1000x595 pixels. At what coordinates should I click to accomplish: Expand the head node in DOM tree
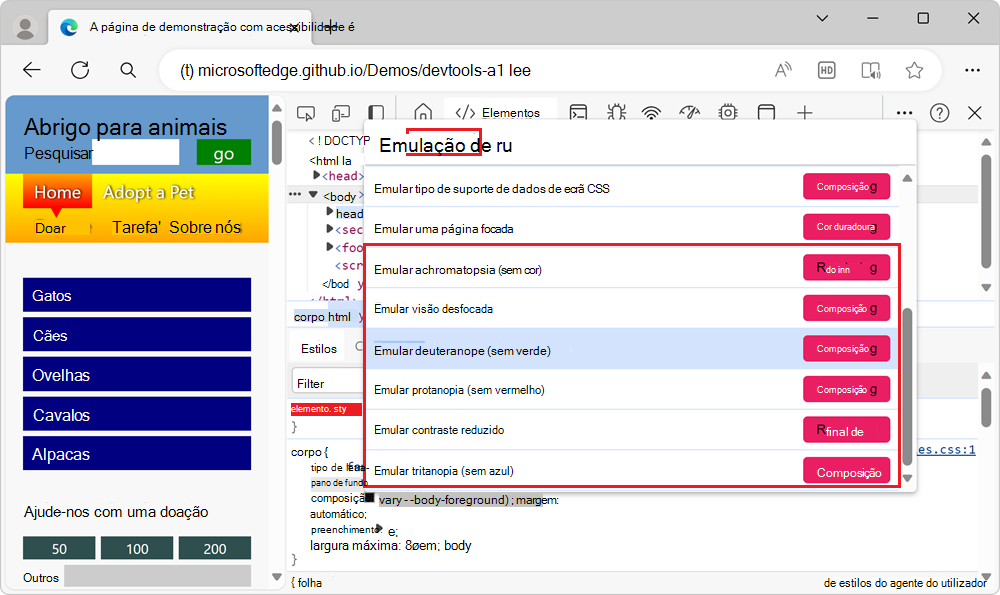point(317,175)
